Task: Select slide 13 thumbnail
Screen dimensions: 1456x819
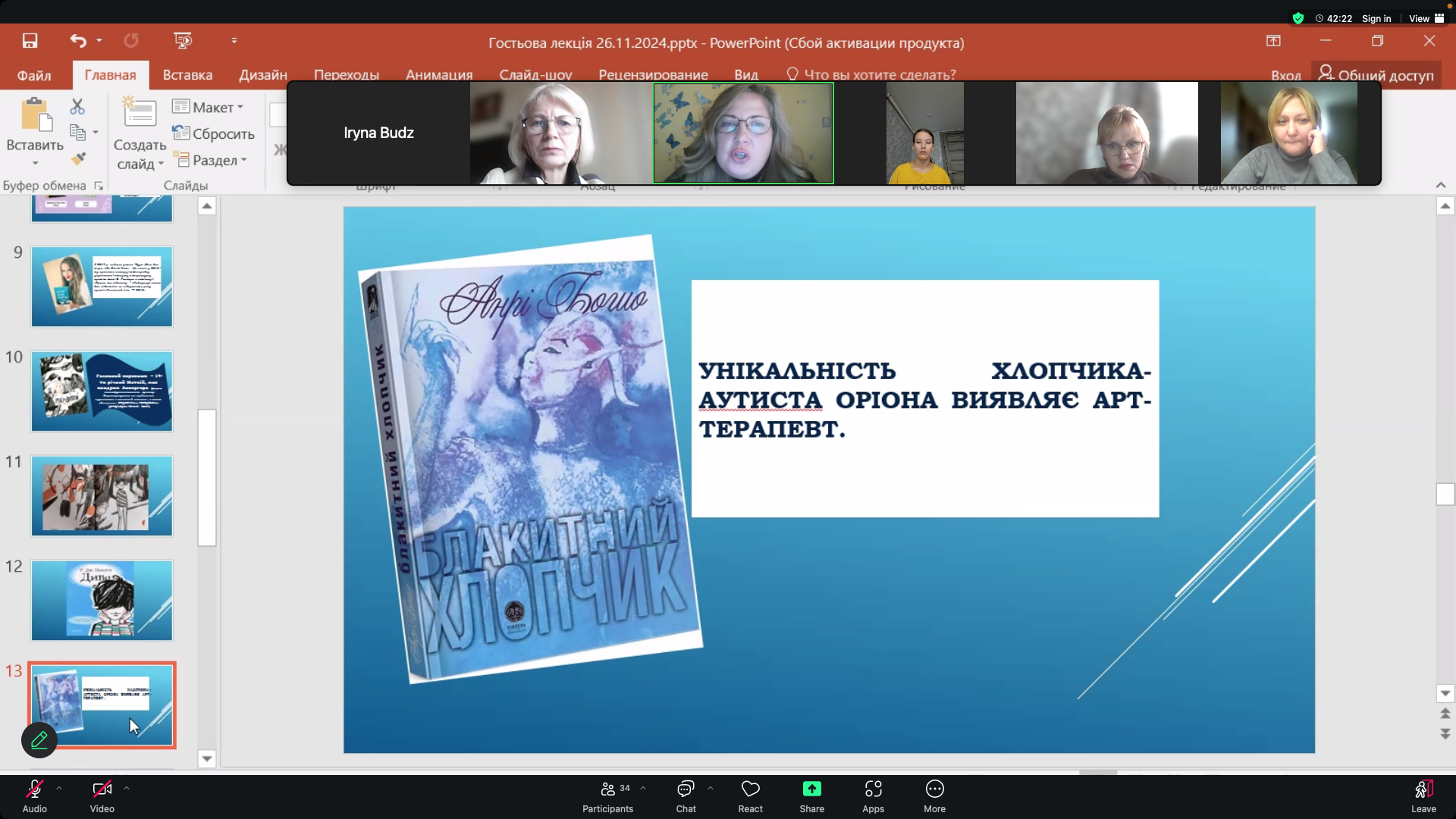Action: point(102,705)
